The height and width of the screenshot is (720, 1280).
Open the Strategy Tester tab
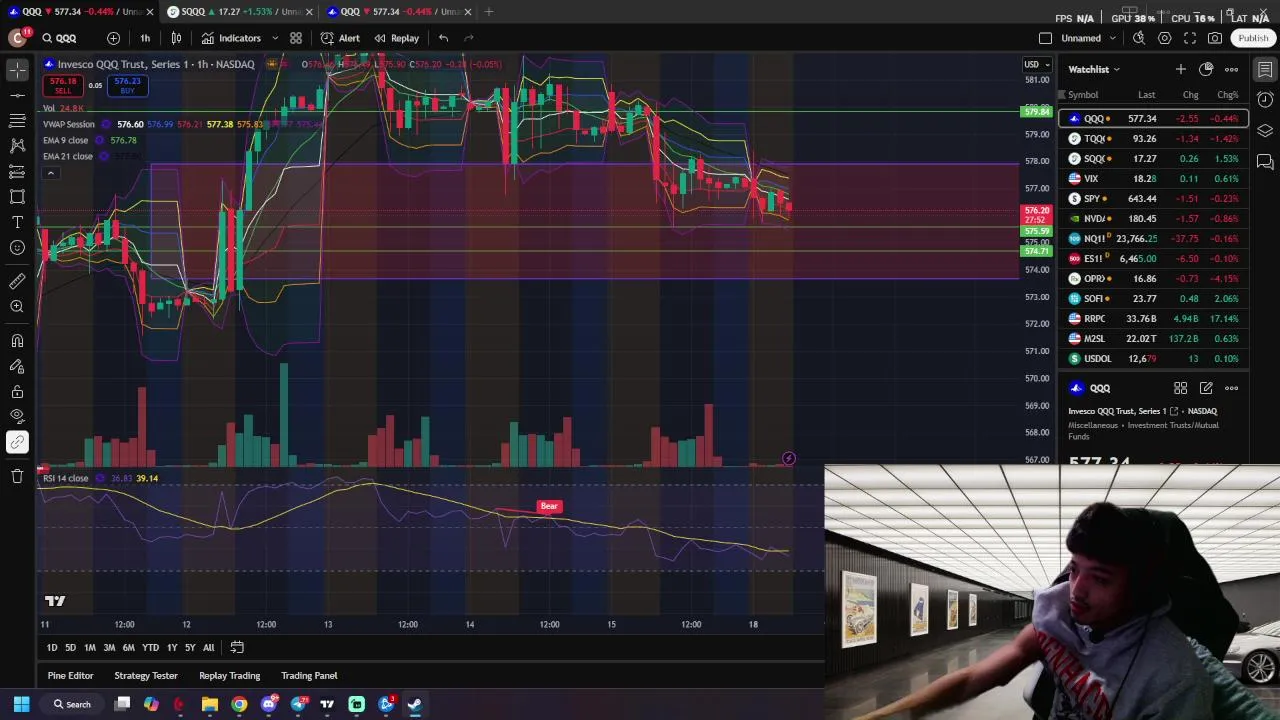point(146,676)
